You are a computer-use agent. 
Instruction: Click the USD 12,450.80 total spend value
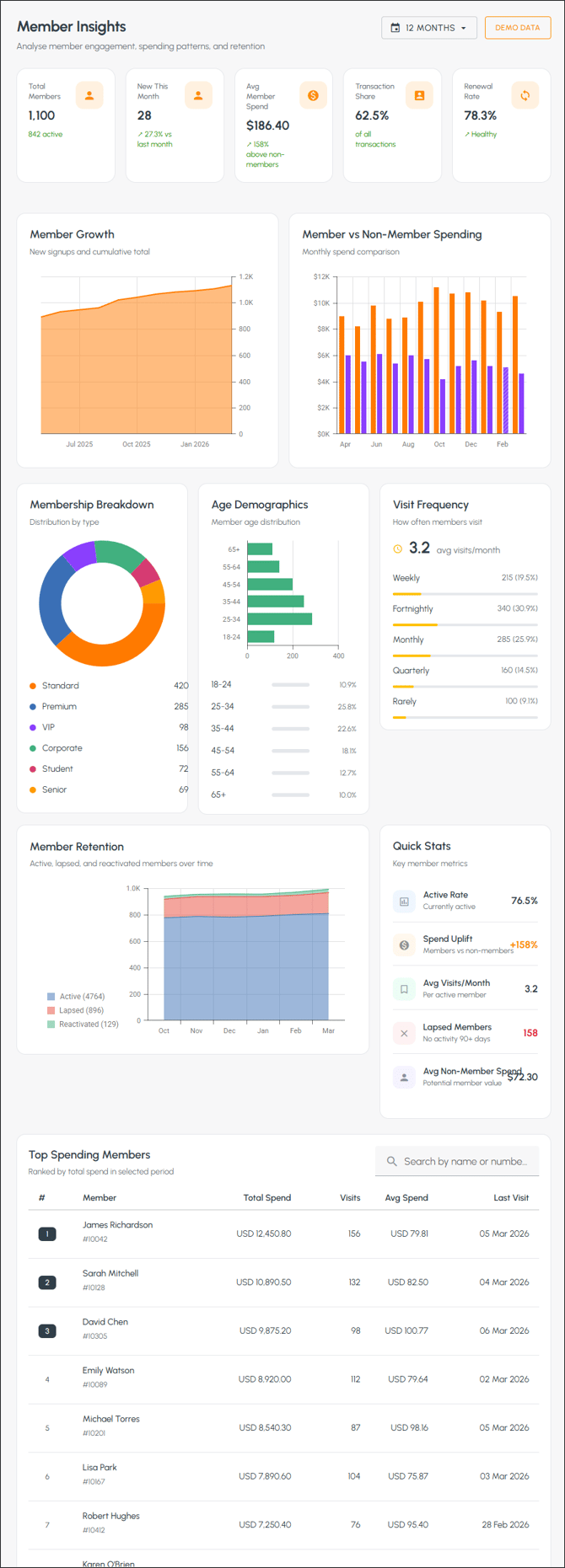click(x=264, y=1234)
